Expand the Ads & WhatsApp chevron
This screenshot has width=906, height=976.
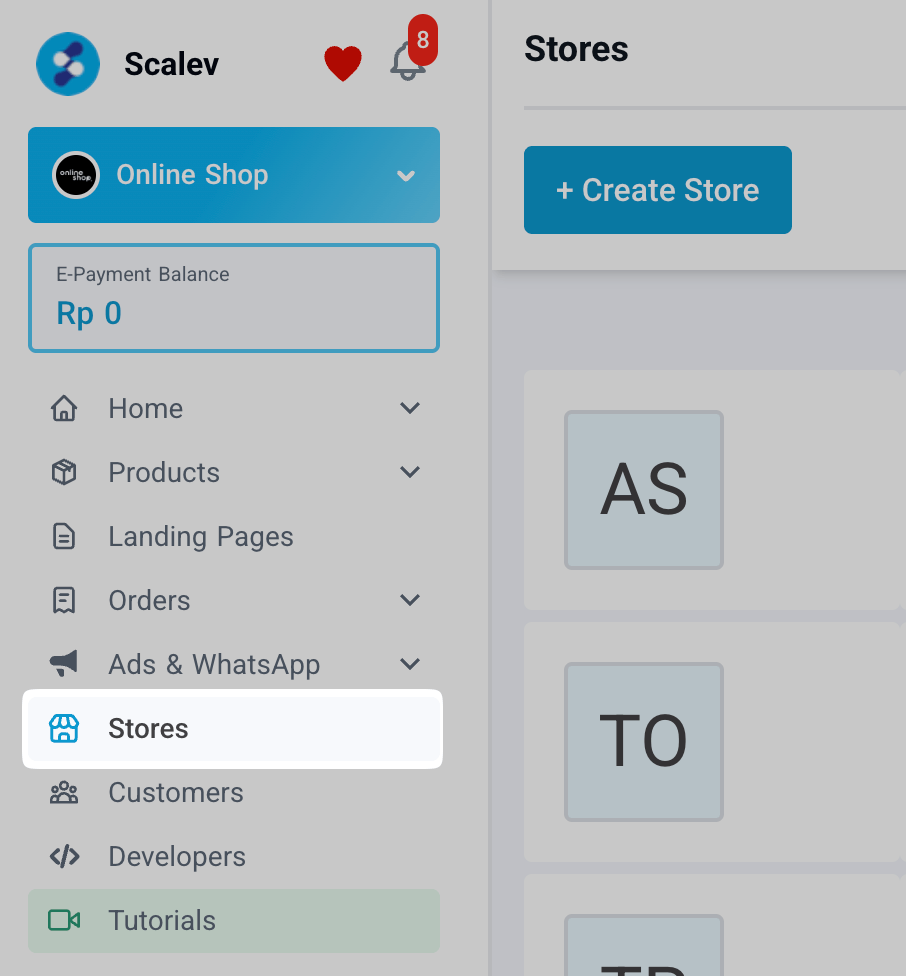pos(410,664)
